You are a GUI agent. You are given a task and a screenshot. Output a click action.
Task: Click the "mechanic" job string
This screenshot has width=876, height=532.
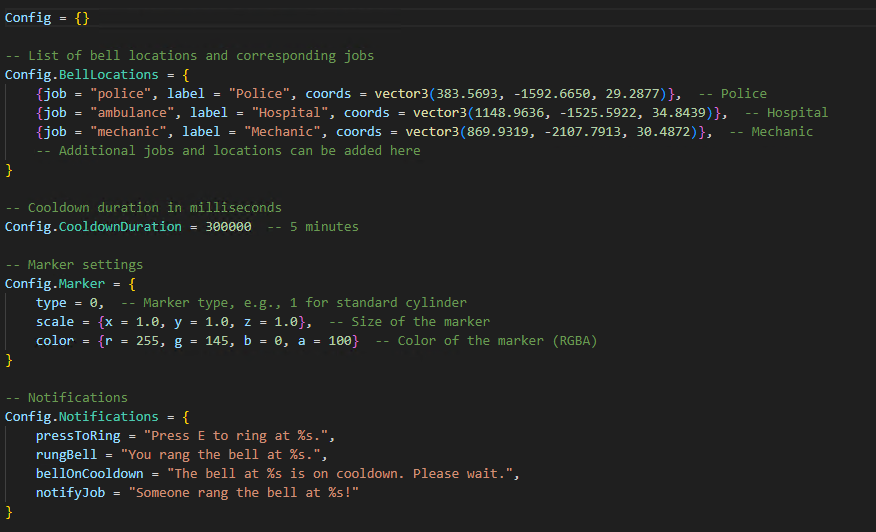(128, 132)
